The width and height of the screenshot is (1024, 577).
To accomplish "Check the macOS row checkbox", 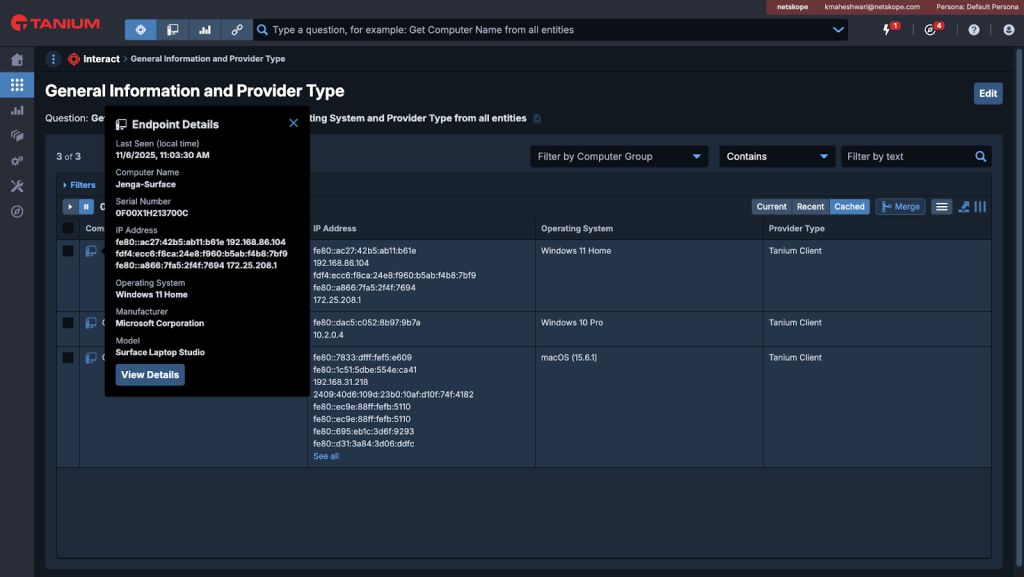I will tap(68, 358).
